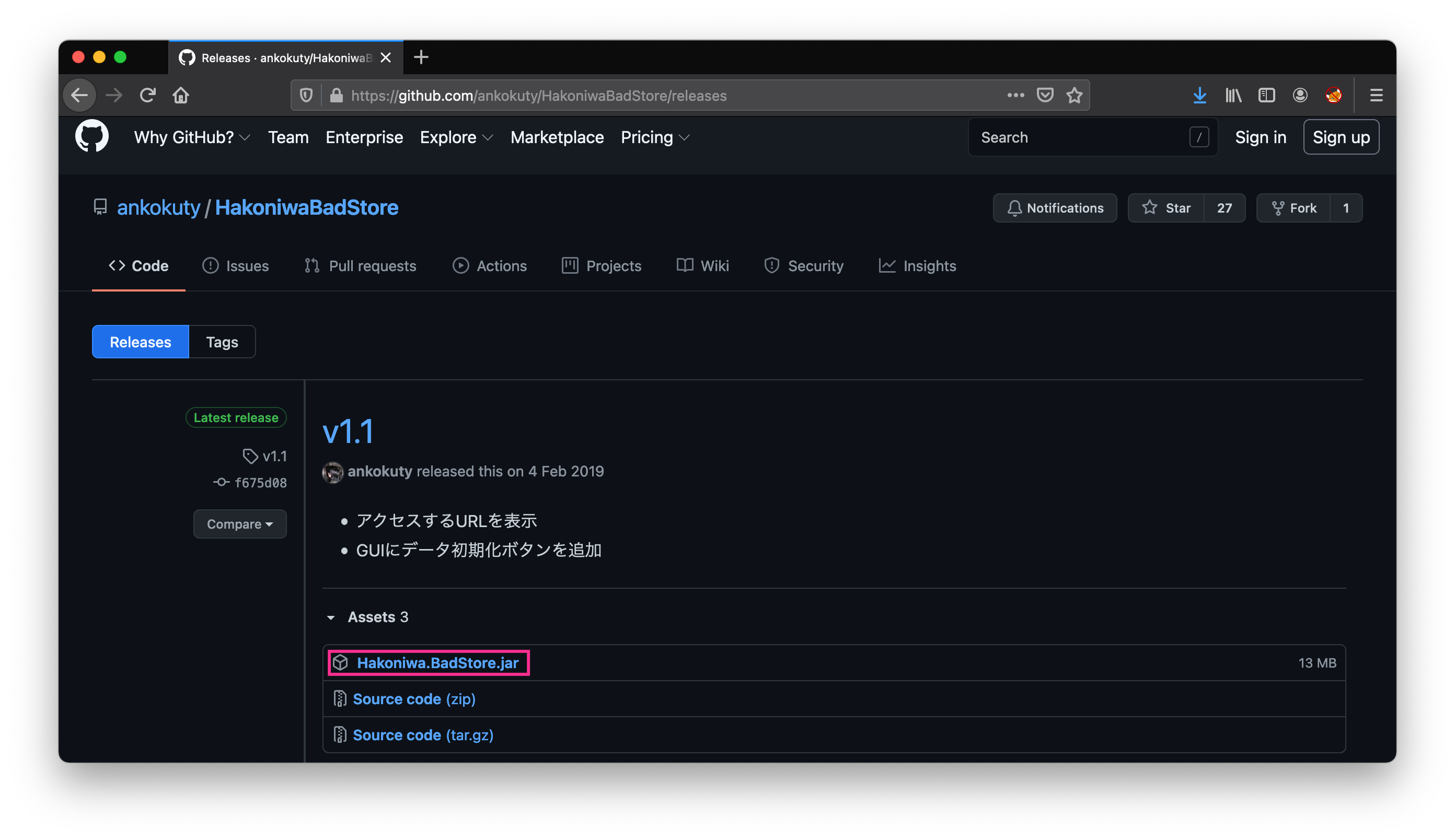Viewport: 1455px width, 840px height.
Task: Click the padlock site security icon
Action: point(336,95)
